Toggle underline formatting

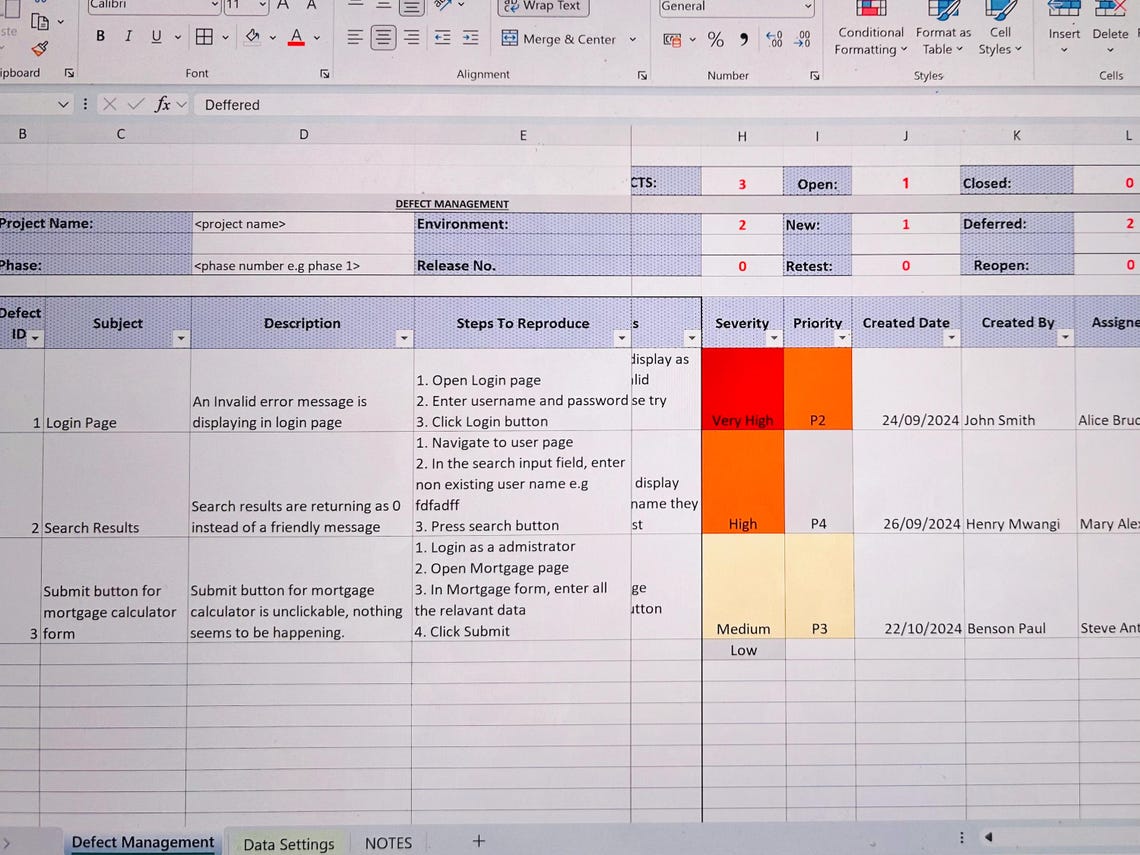pyautogui.click(x=157, y=35)
